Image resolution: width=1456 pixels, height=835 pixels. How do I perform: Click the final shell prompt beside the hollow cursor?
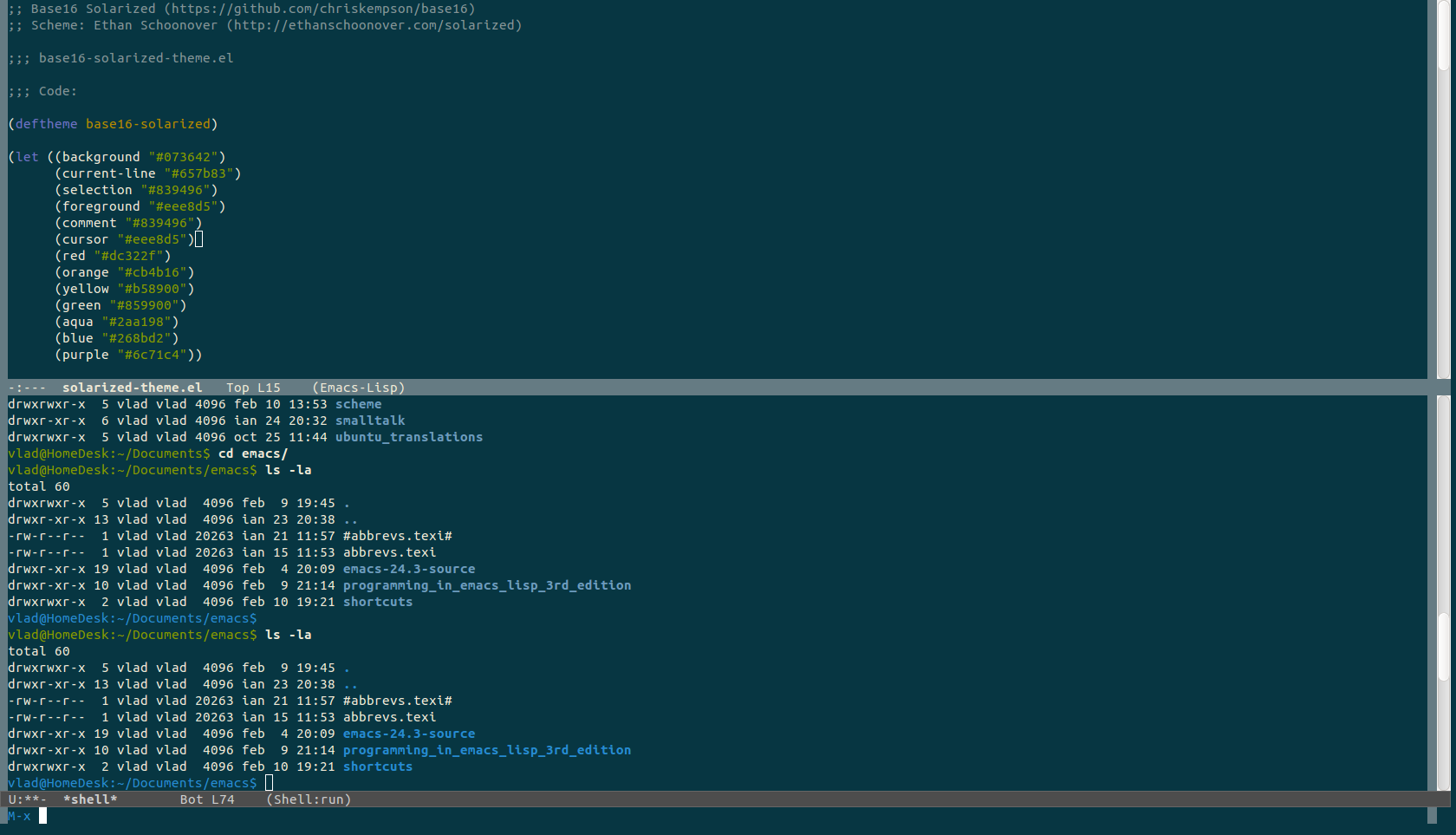click(133, 783)
